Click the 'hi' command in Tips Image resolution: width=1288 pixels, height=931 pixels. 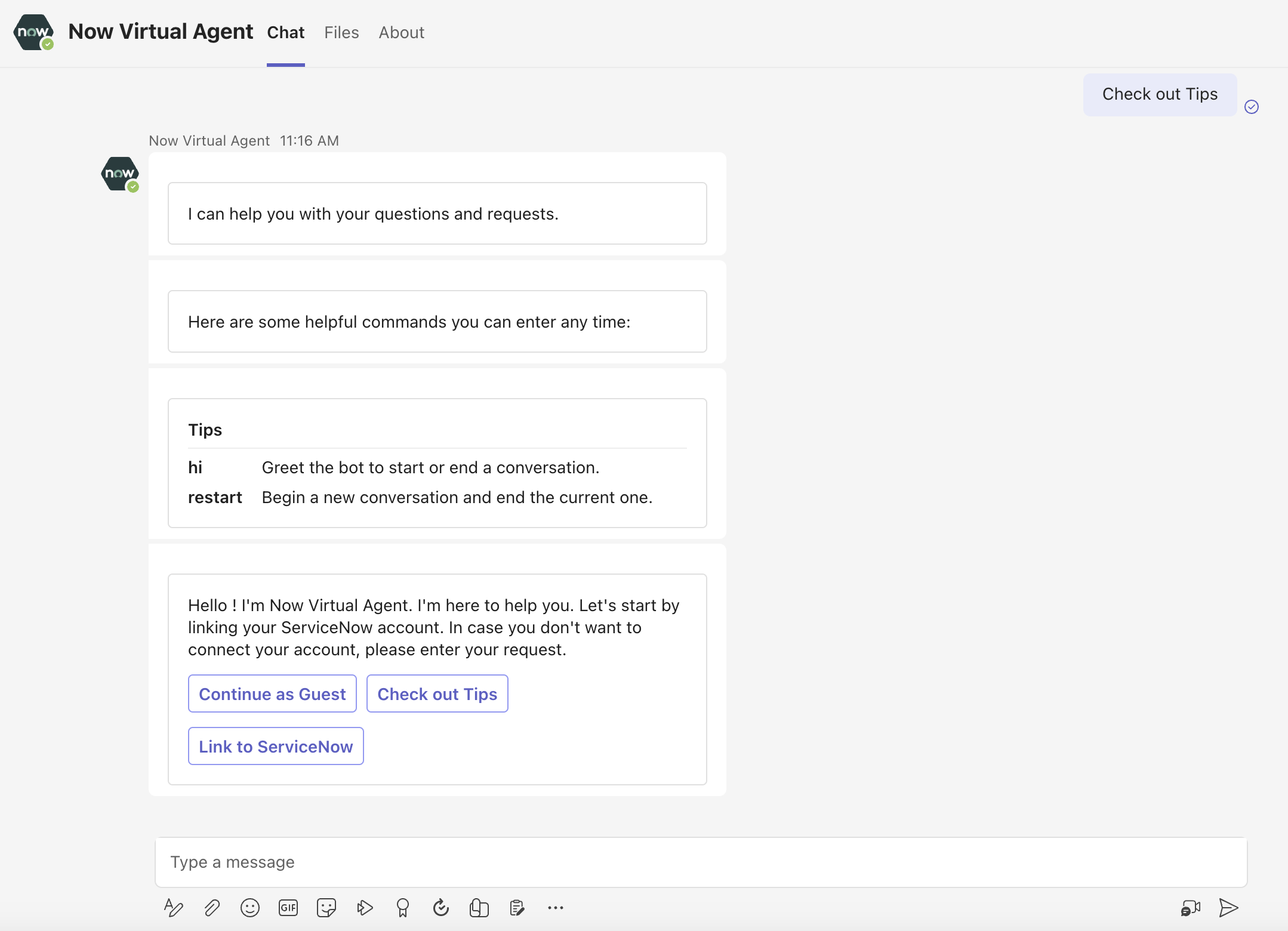[195, 468]
